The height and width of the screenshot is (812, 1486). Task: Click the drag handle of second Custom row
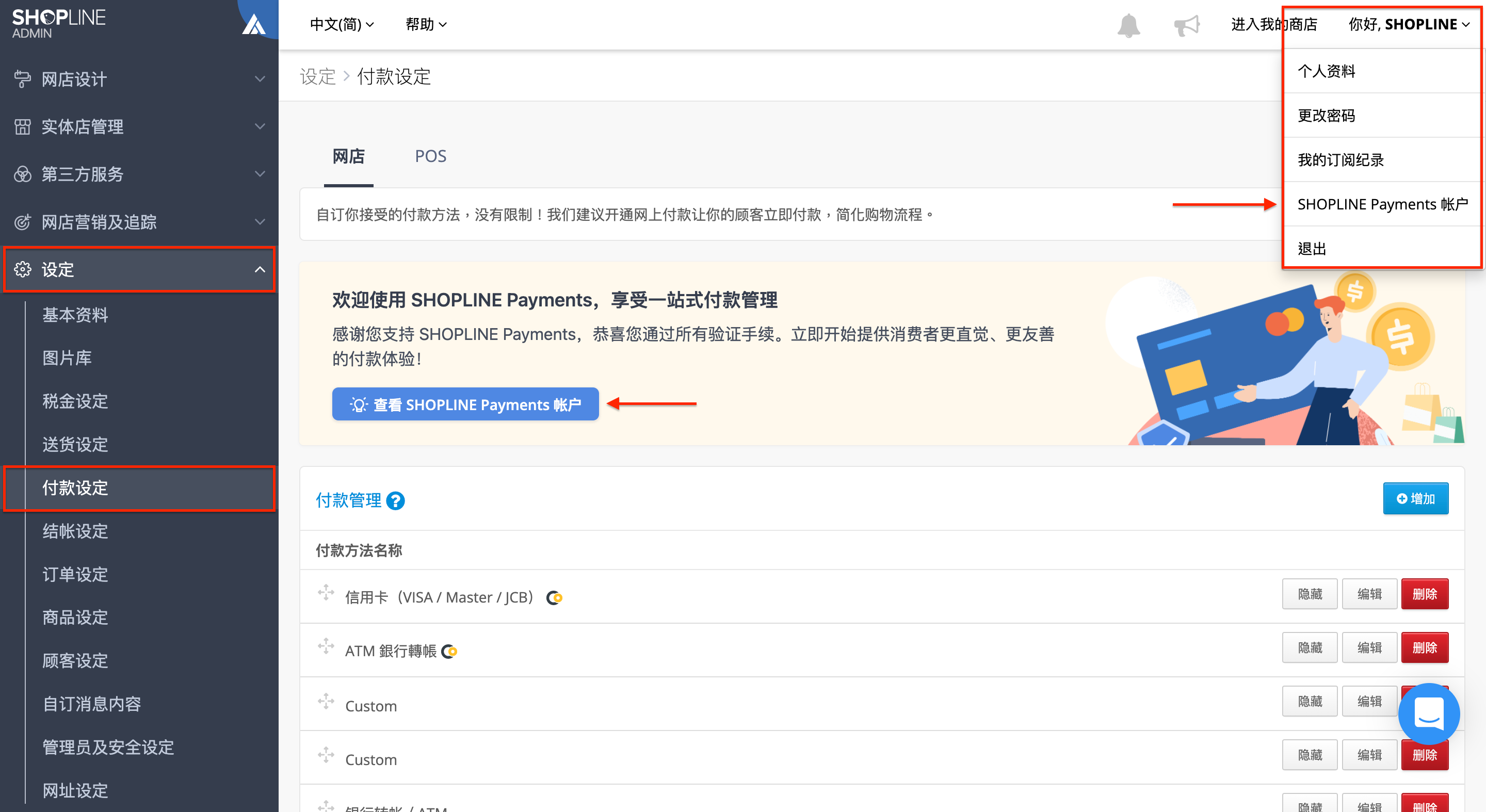pos(326,755)
